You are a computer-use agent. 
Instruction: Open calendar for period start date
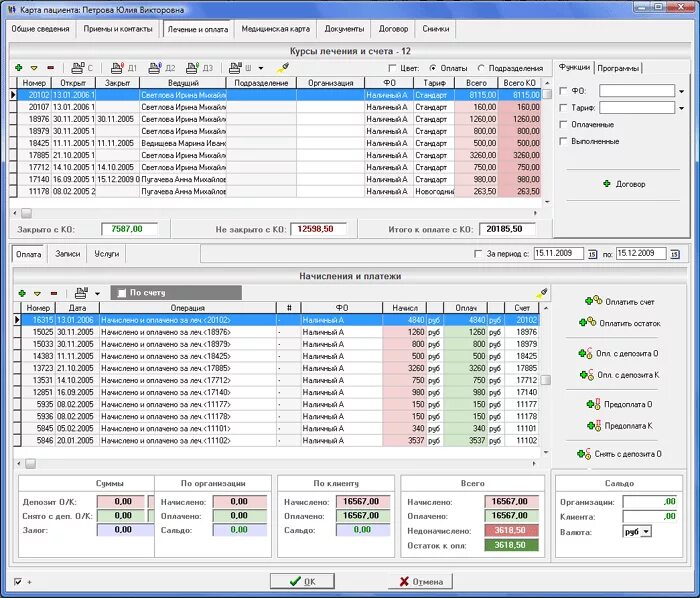(592, 254)
